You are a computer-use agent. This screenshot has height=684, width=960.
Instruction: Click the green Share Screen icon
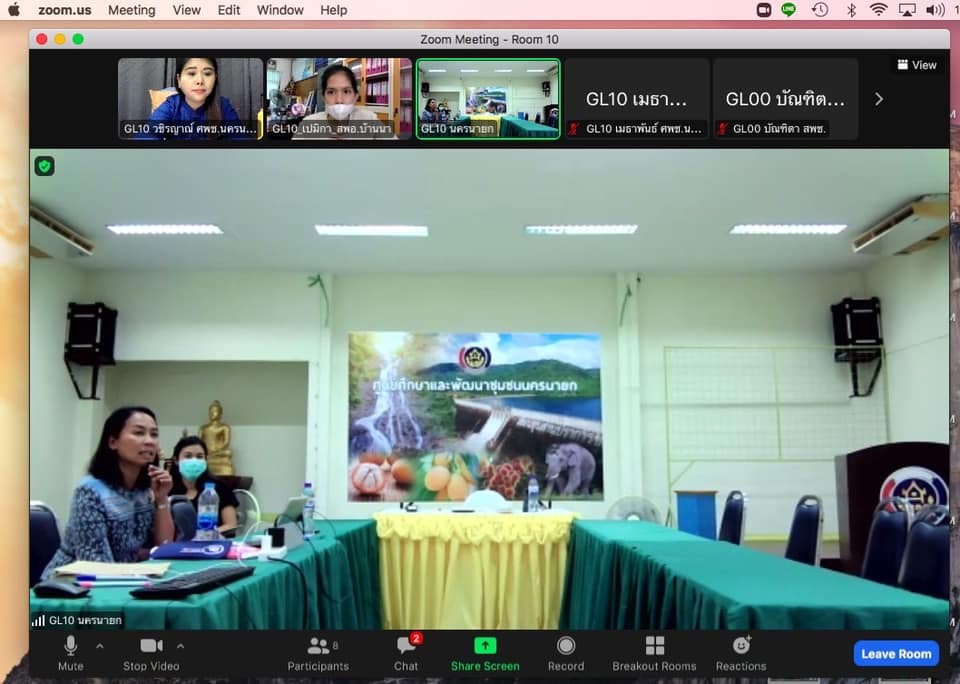[485, 646]
